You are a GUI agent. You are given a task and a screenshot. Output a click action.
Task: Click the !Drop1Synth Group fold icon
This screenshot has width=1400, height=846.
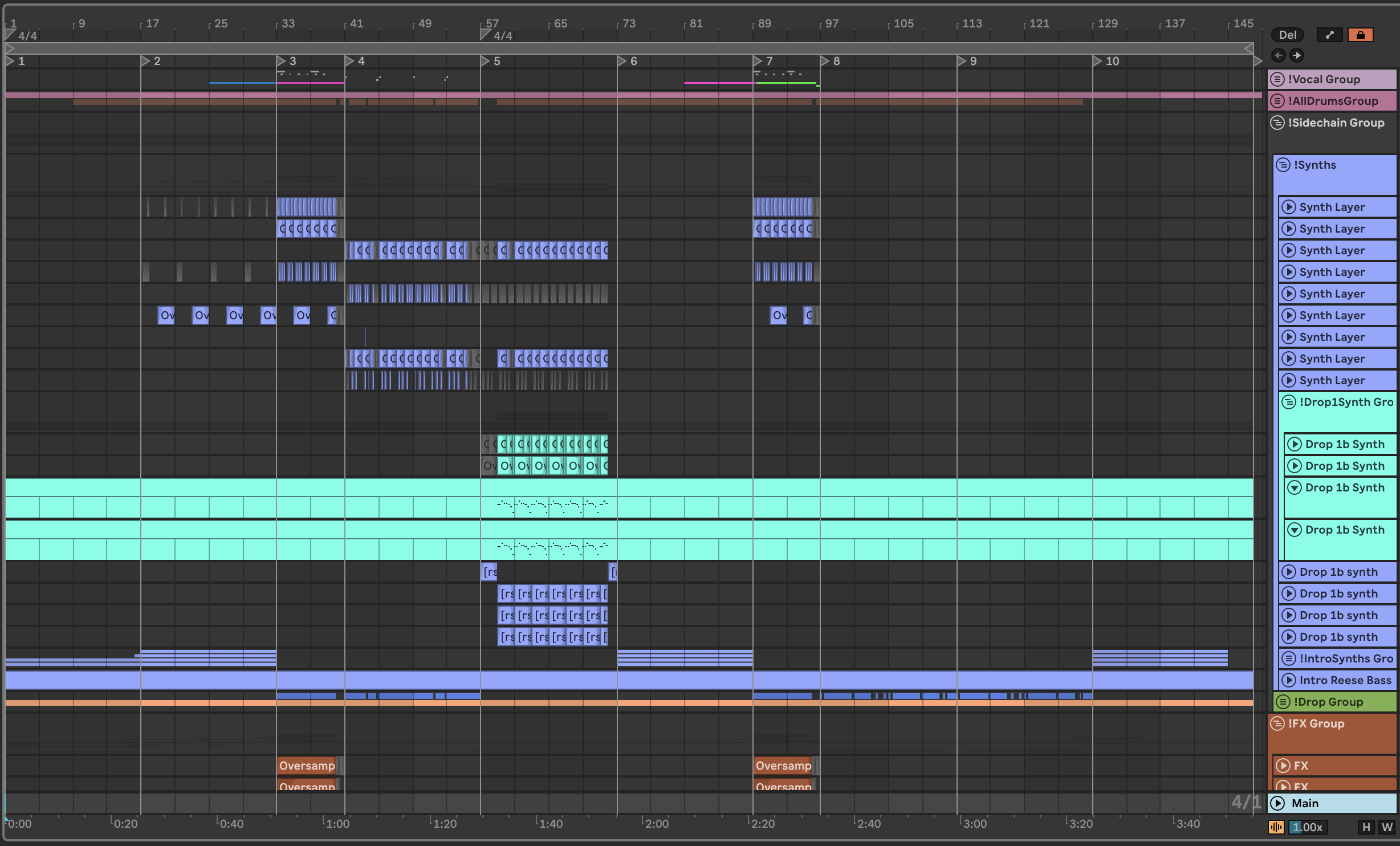[x=1289, y=402]
